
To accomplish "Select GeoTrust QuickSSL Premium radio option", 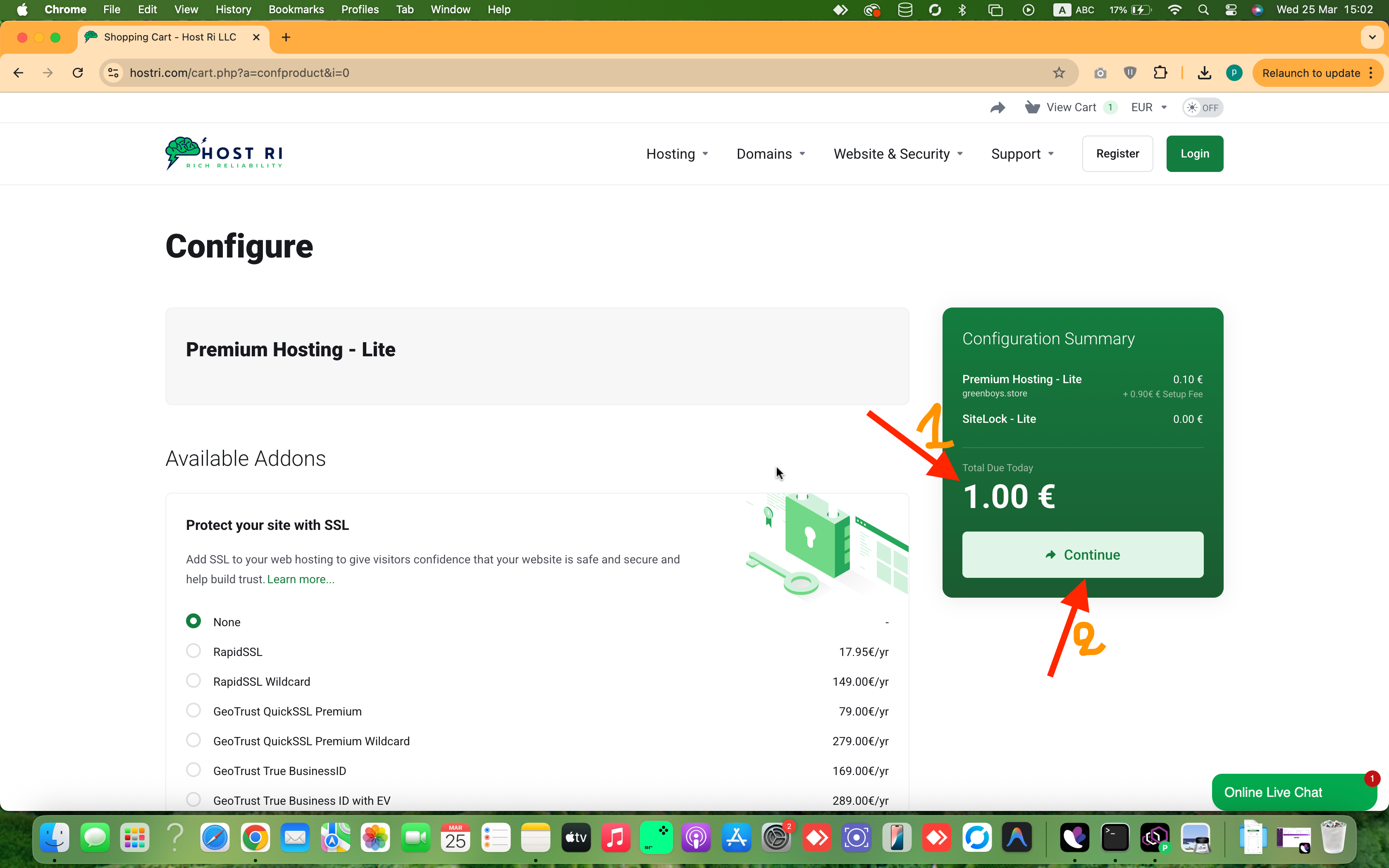I will point(193,711).
